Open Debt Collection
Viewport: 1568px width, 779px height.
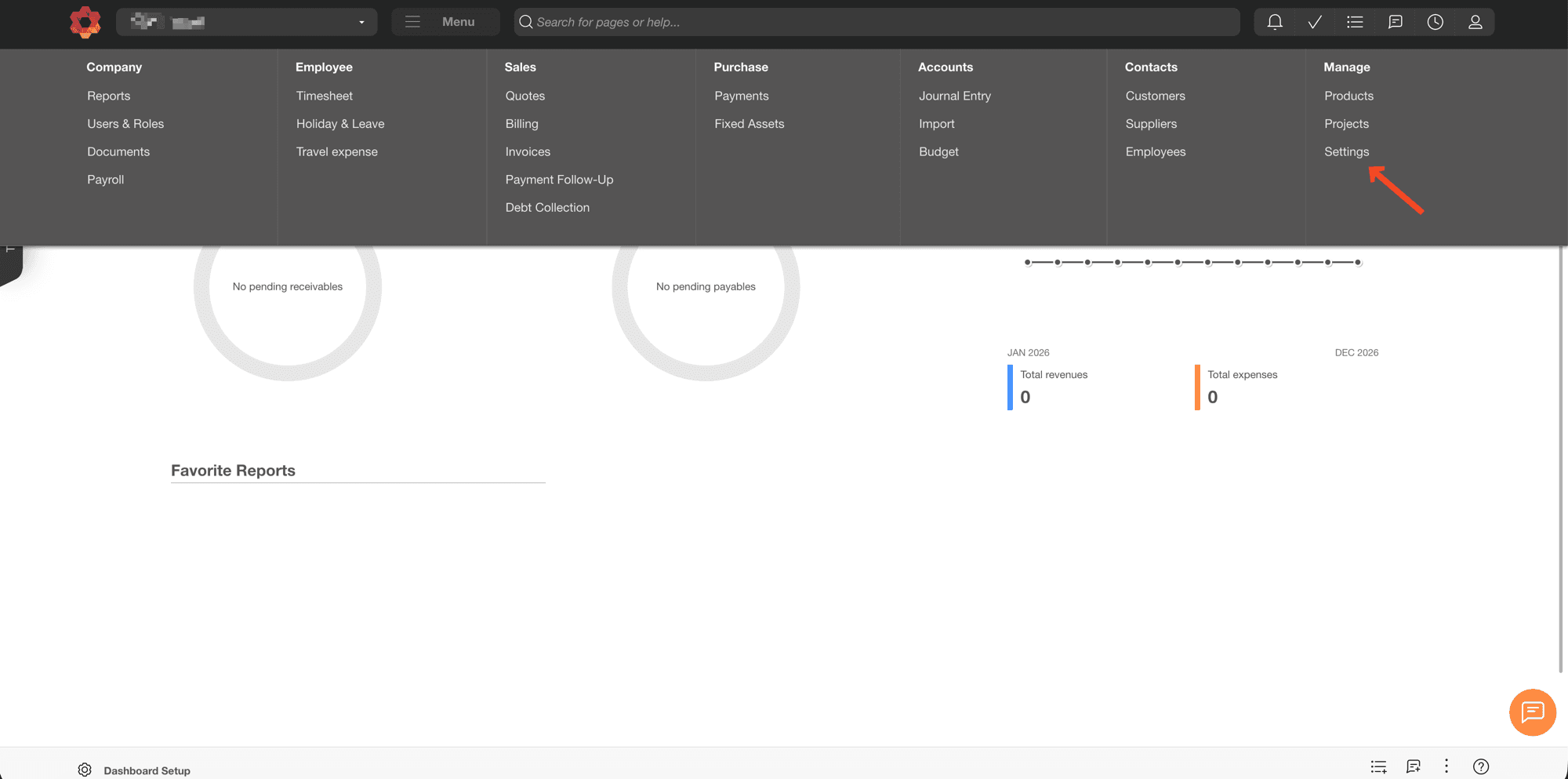(547, 207)
